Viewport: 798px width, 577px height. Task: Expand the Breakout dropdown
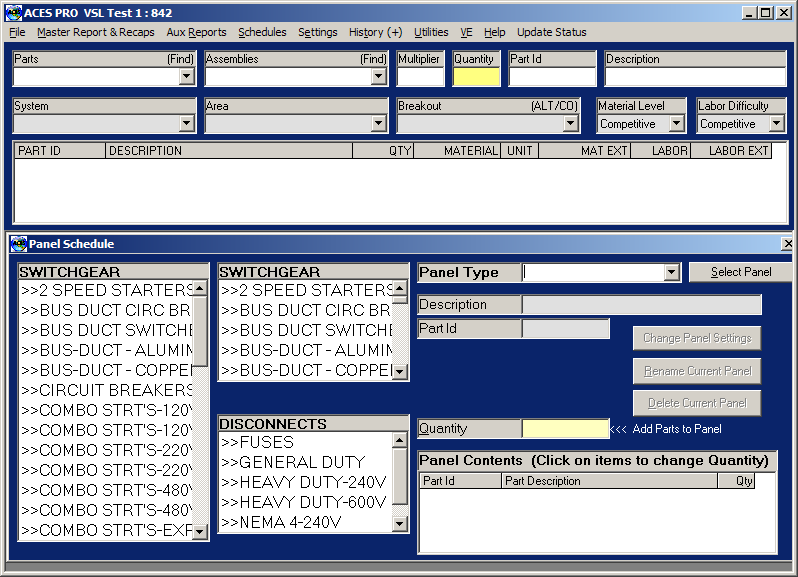(571, 123)
